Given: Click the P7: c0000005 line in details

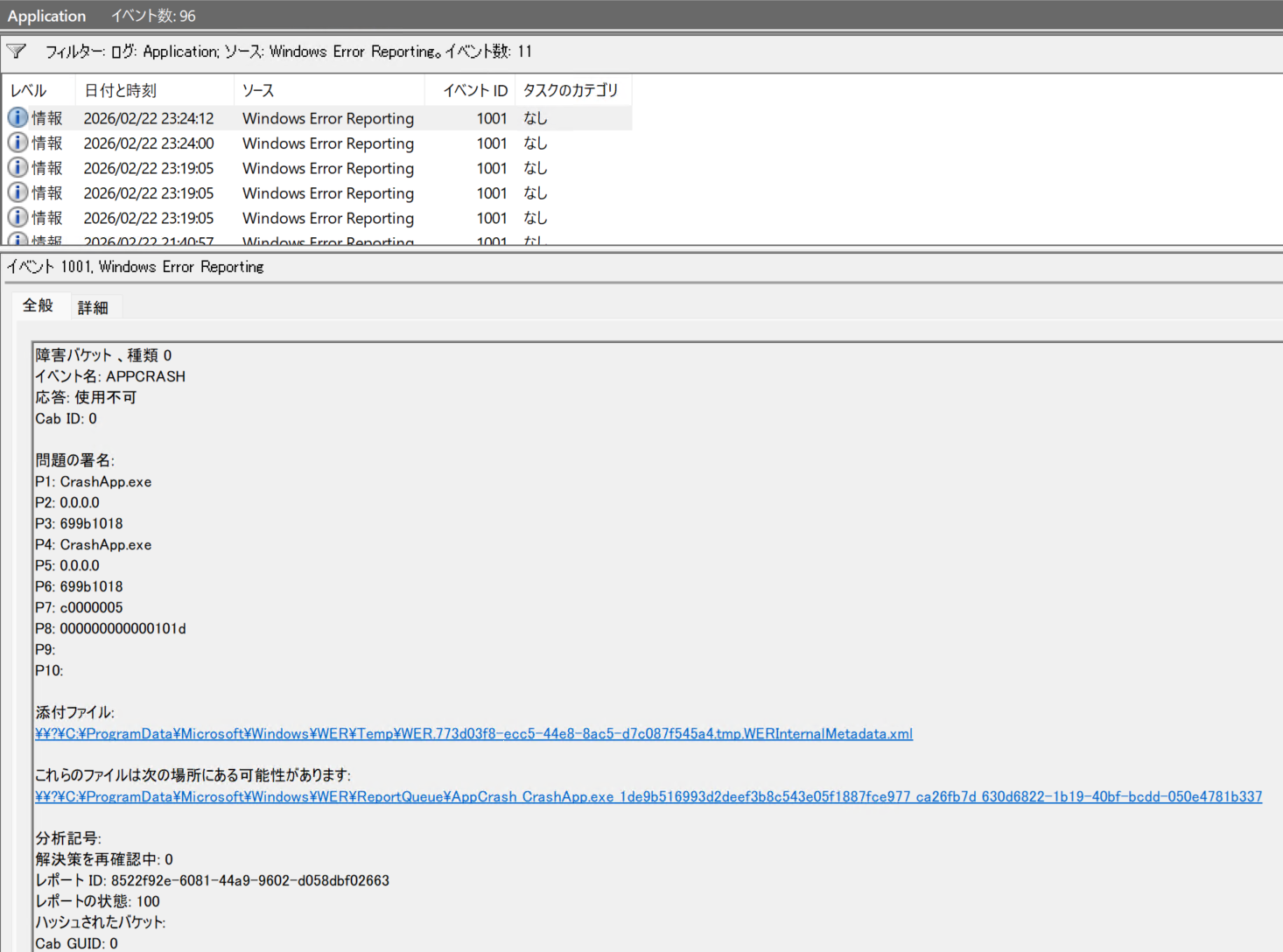Looking at the screenshot, I should point(80,608).
